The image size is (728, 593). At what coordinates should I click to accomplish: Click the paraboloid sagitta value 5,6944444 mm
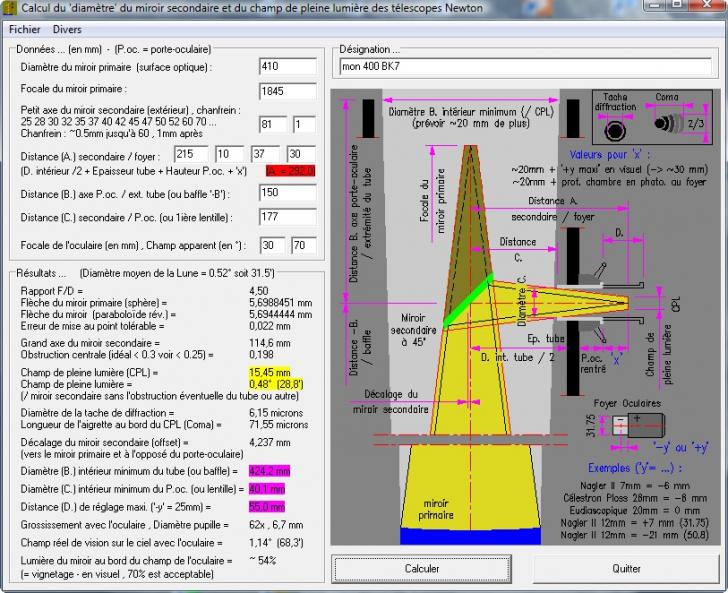pyautogui.click(x=280, y=314)
